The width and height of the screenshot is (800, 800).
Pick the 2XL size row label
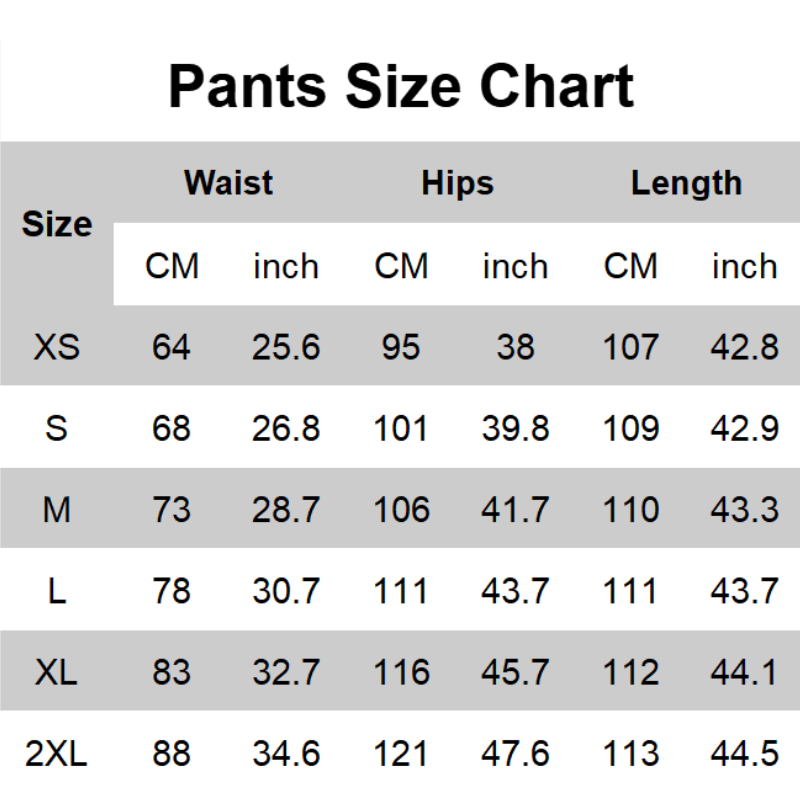point(57,753)
